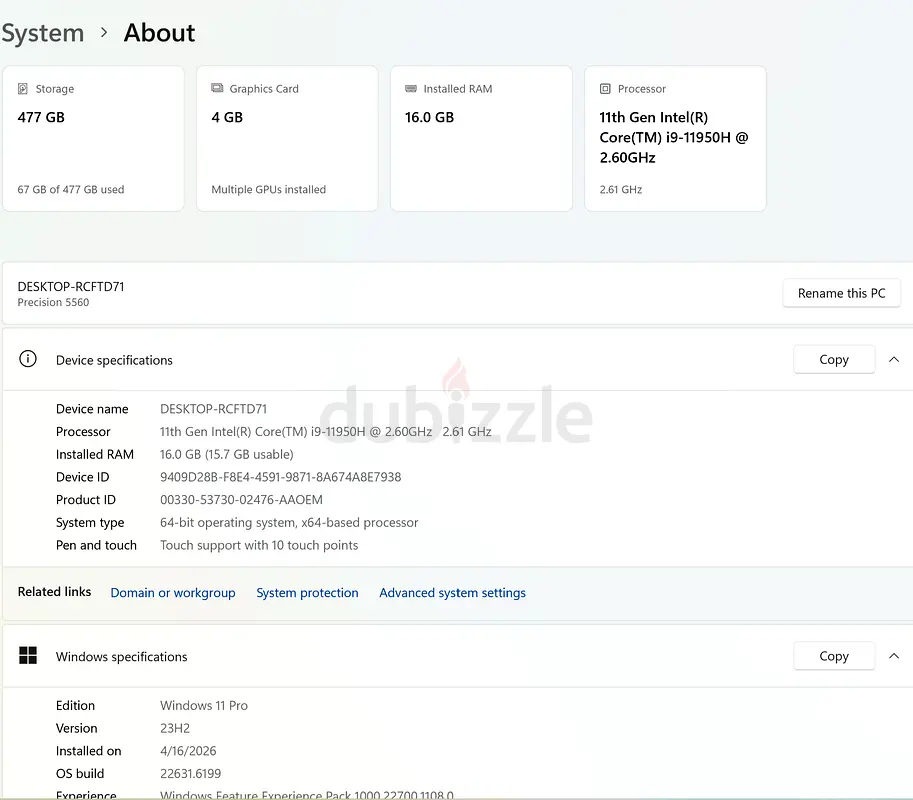
Task: Open Advanced system settings link
Action: (x=452, y=593)
